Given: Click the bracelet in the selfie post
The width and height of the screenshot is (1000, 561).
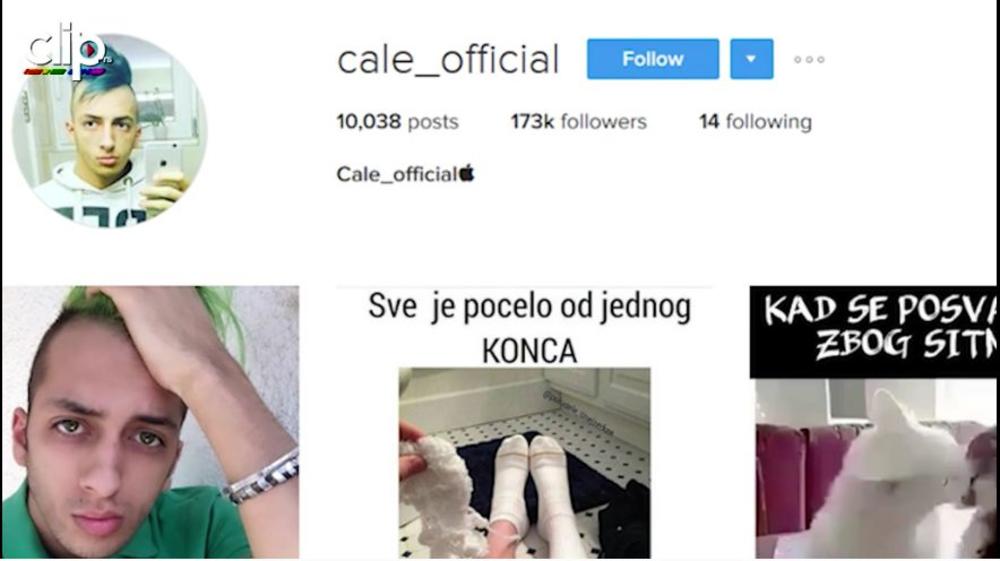Looking at the screenshot, I should click(x=261, y=477).
